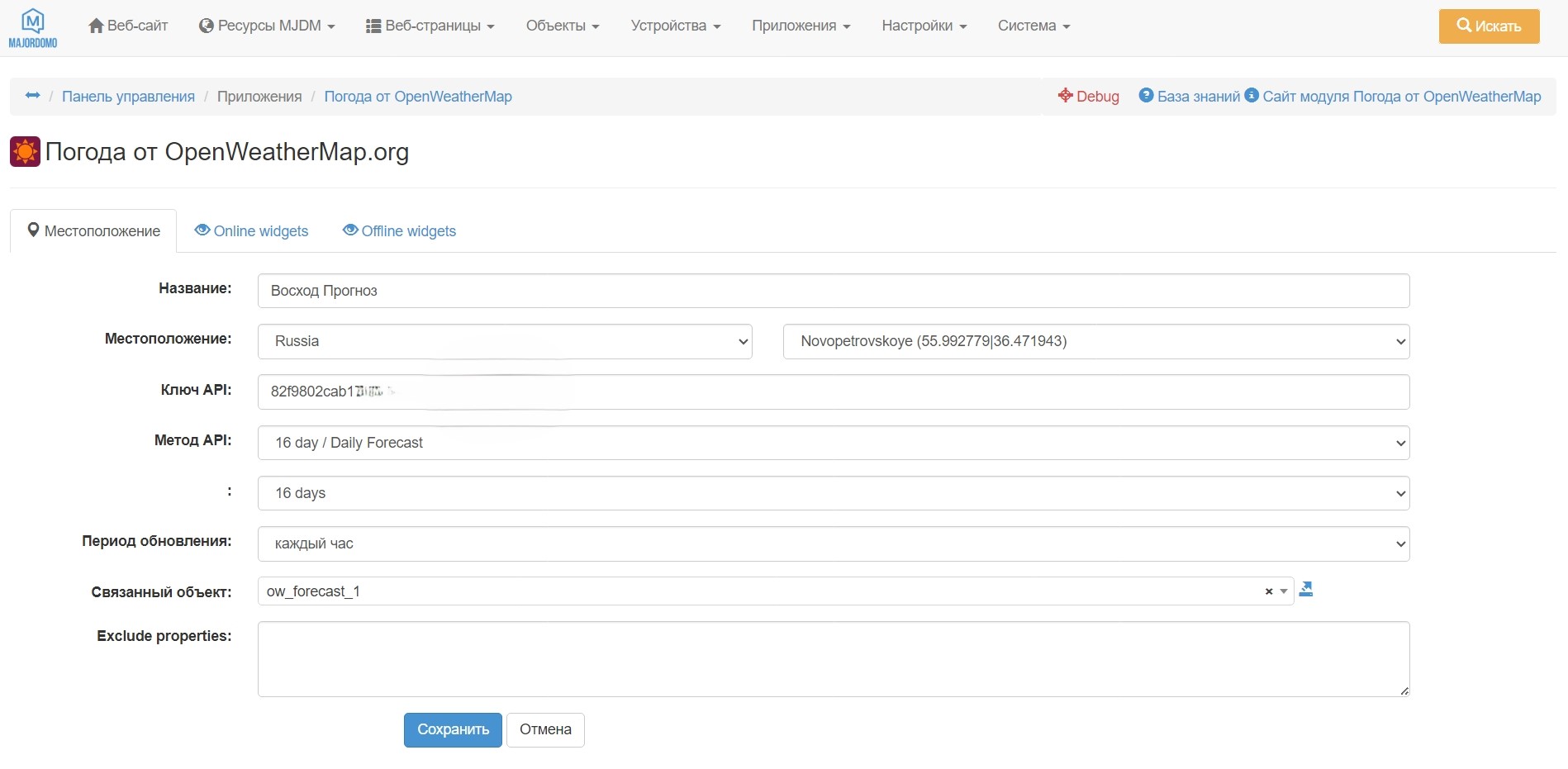This screenshot has height=769, width=1568.
Task: Click the Exclude properties text area
Action: point(833,659)
